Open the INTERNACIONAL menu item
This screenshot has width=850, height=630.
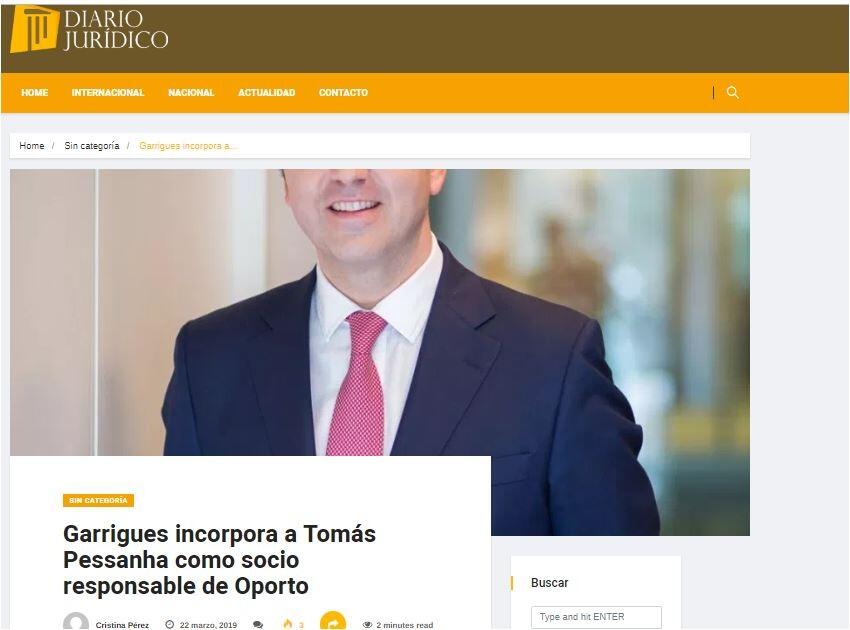[108, 93]
